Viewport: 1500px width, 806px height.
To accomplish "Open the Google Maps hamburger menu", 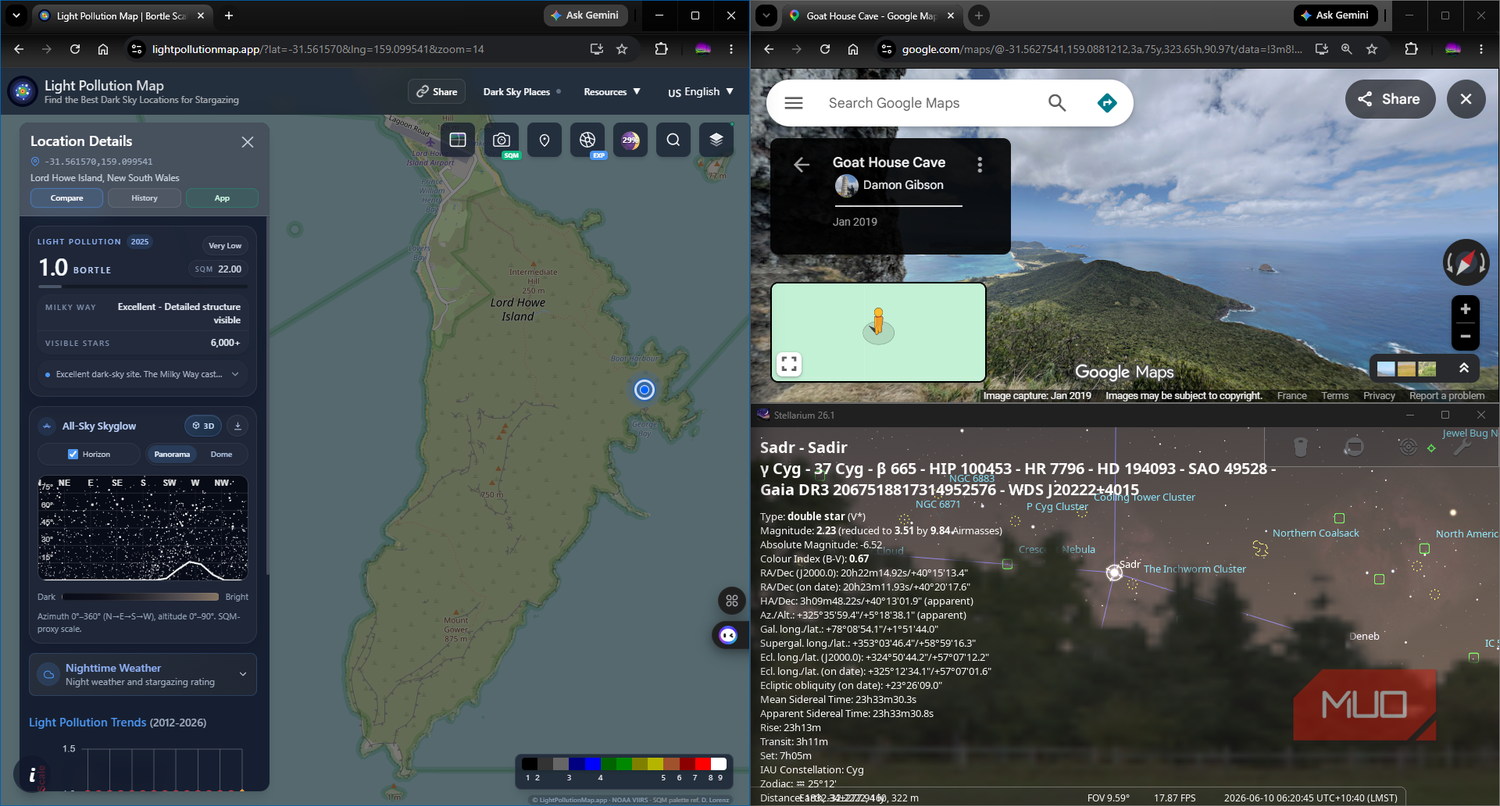I will (794, 103).
